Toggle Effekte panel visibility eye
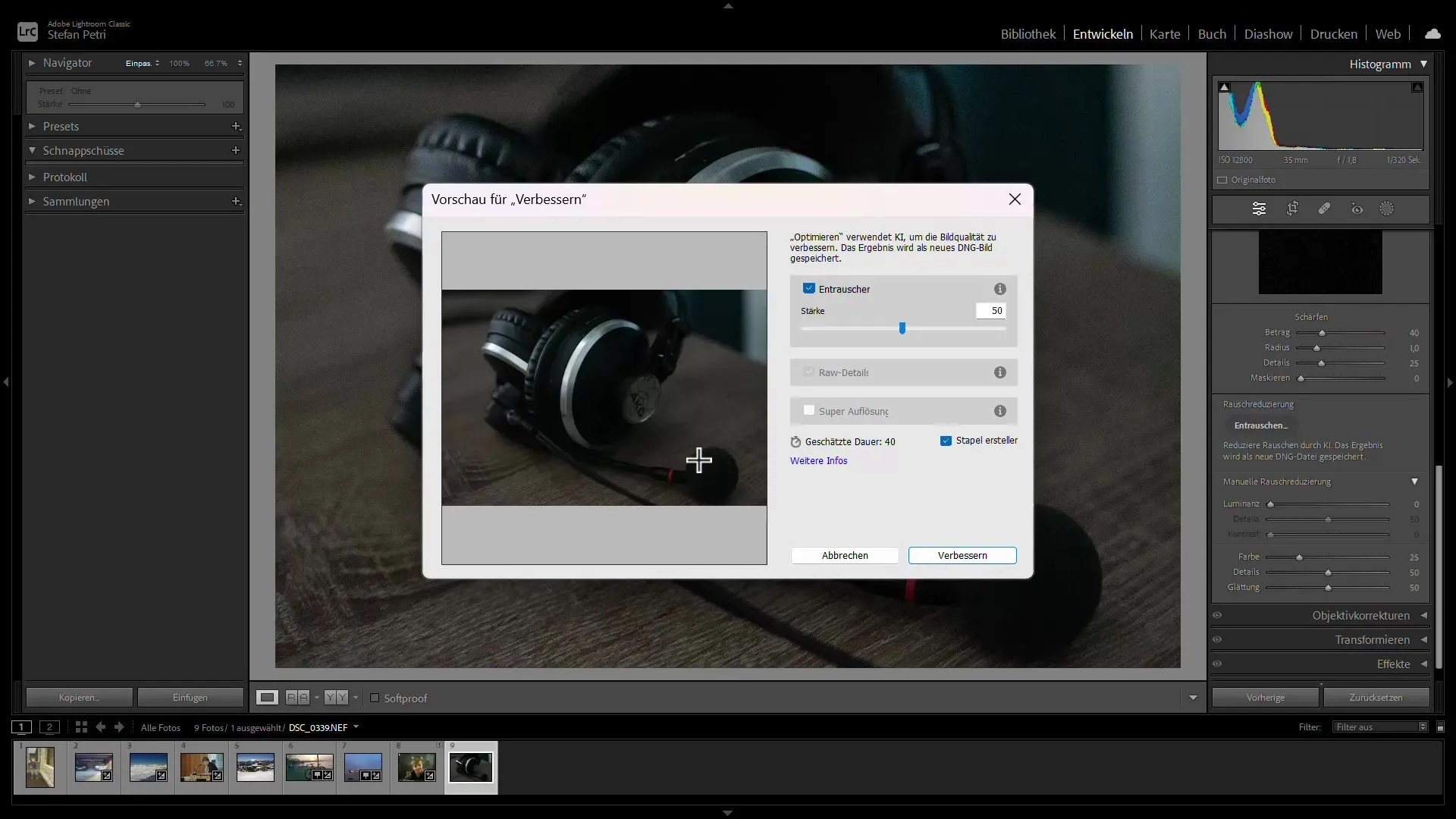This screenshot has width=1456, height=819. tap(1217, 664)
